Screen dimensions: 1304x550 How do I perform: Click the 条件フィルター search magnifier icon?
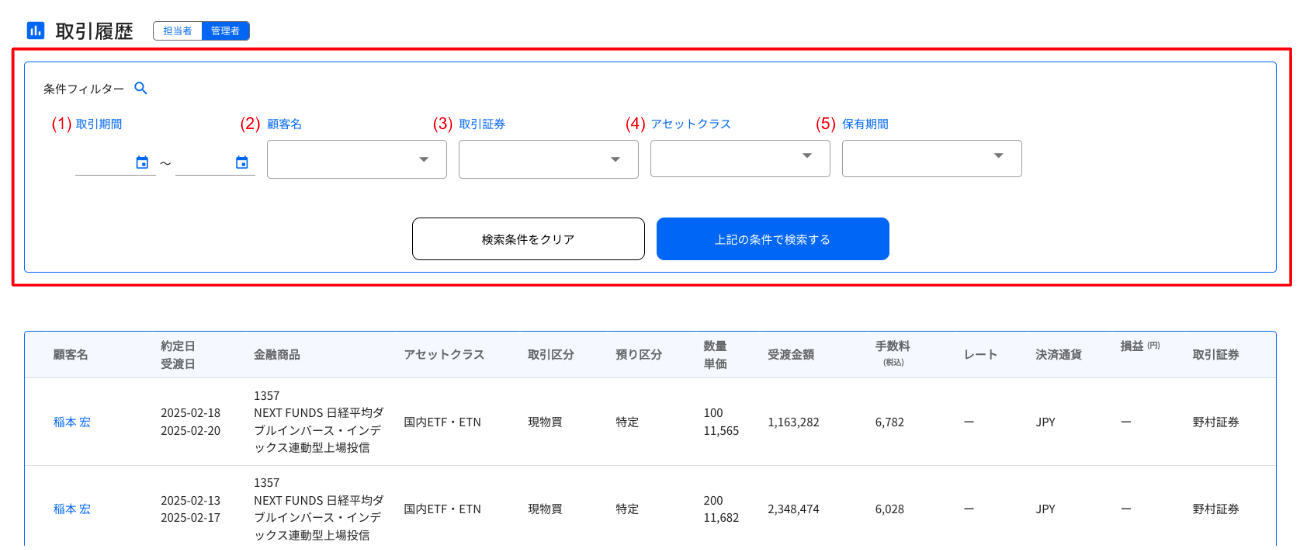[x=141, y=88]
